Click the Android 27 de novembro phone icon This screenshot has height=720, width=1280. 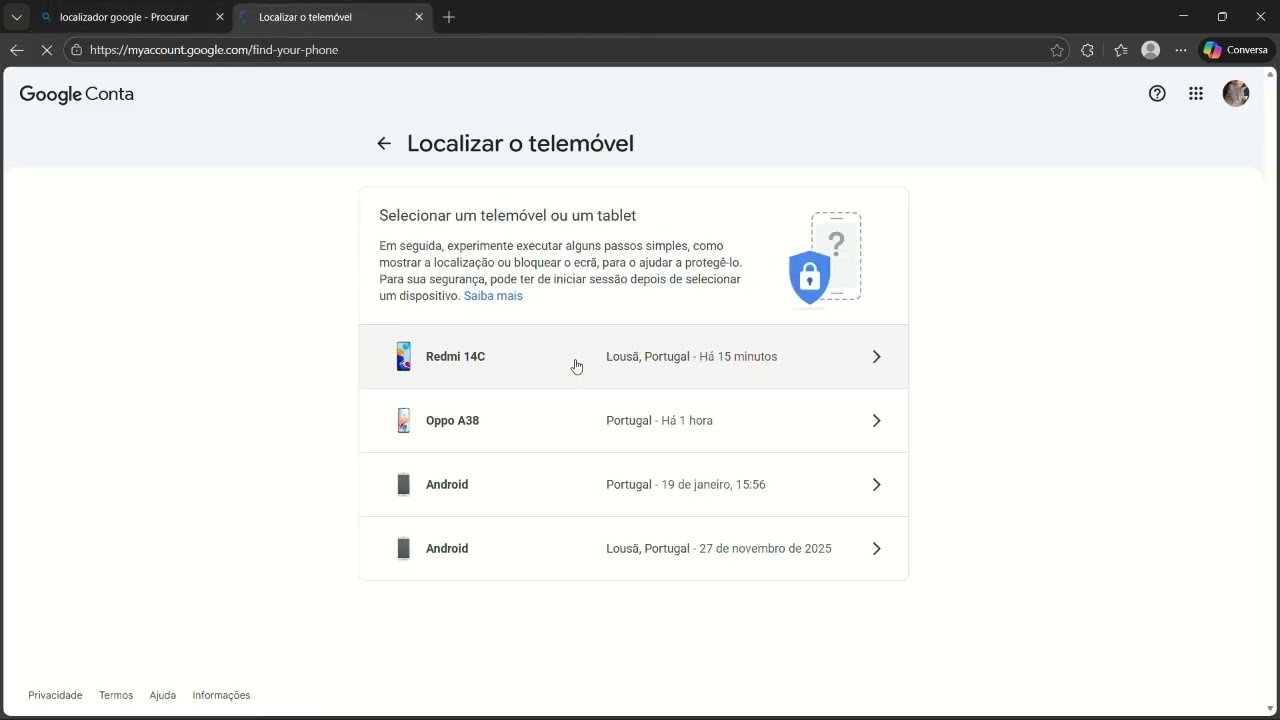tap(403, 549)
